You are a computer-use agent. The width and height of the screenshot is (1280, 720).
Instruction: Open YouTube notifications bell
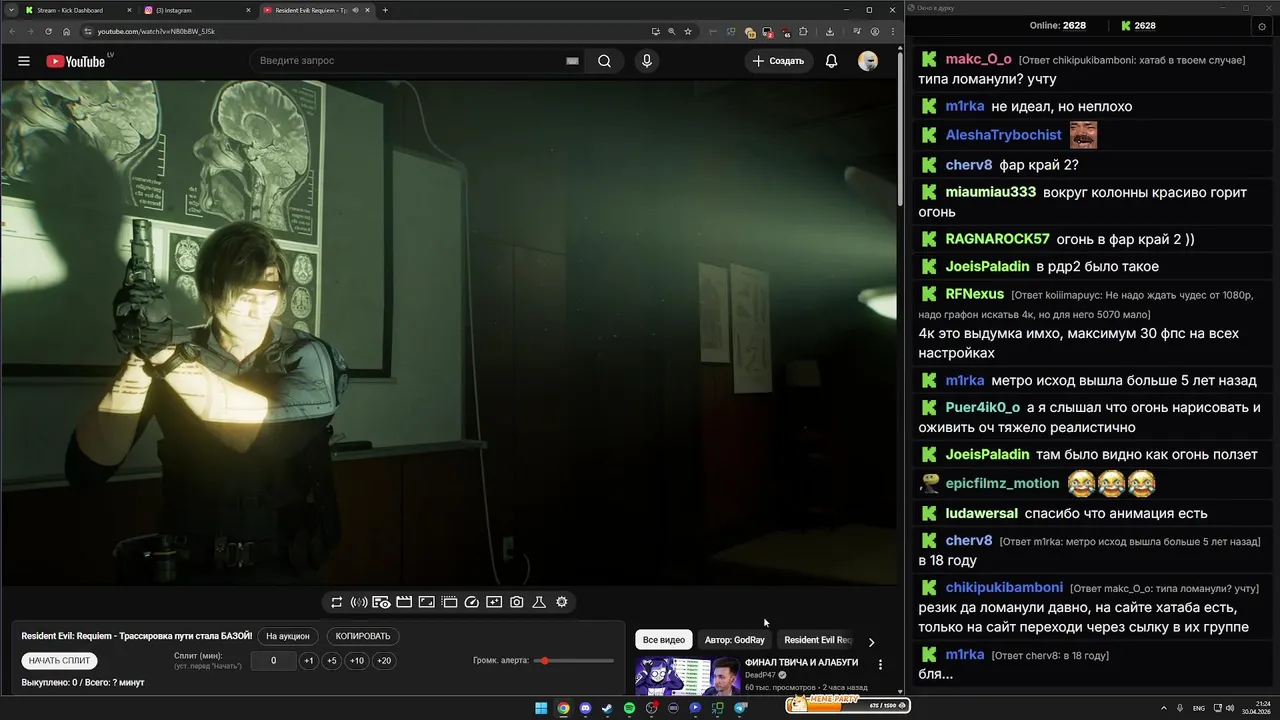tap(831, 61)
